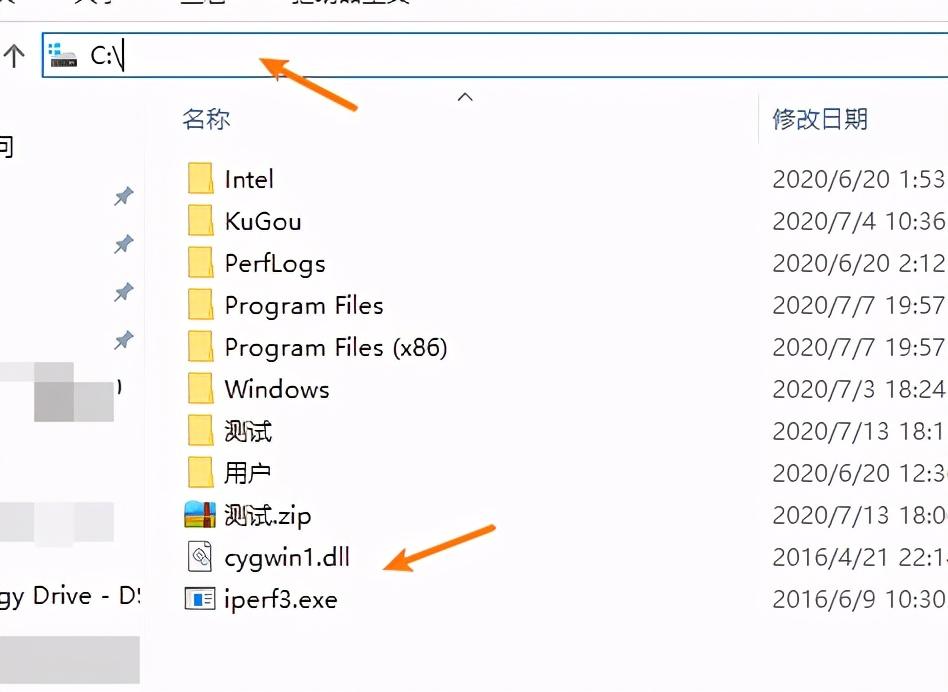
Task: Select the PerfLogs folder icon
Action: (x=200, y=263)
